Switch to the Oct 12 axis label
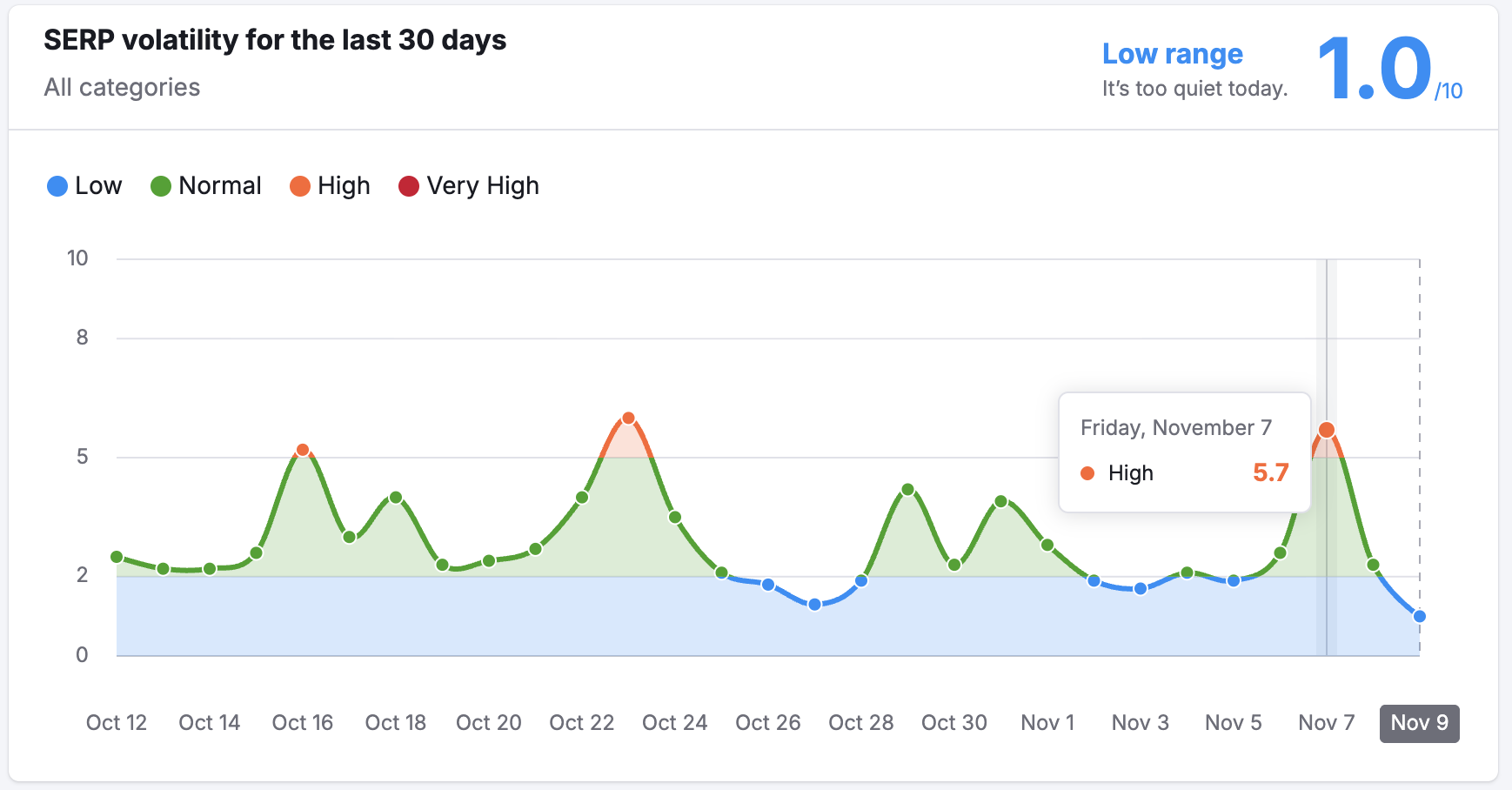Viewport: 1512px width, 790px height. click(x=117, y=723)
